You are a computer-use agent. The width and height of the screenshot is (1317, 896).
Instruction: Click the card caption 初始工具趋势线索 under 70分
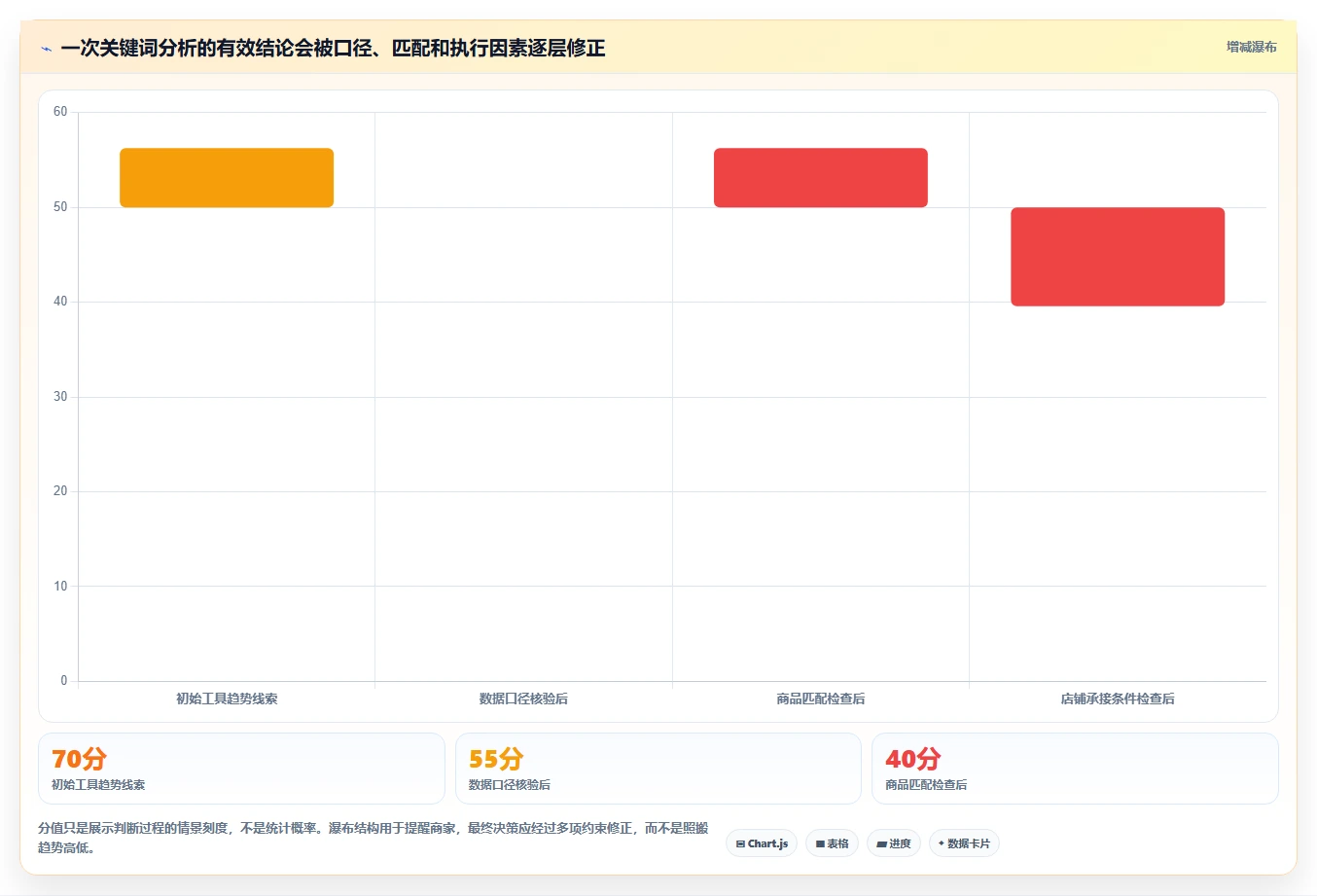[x=98, y=785]
